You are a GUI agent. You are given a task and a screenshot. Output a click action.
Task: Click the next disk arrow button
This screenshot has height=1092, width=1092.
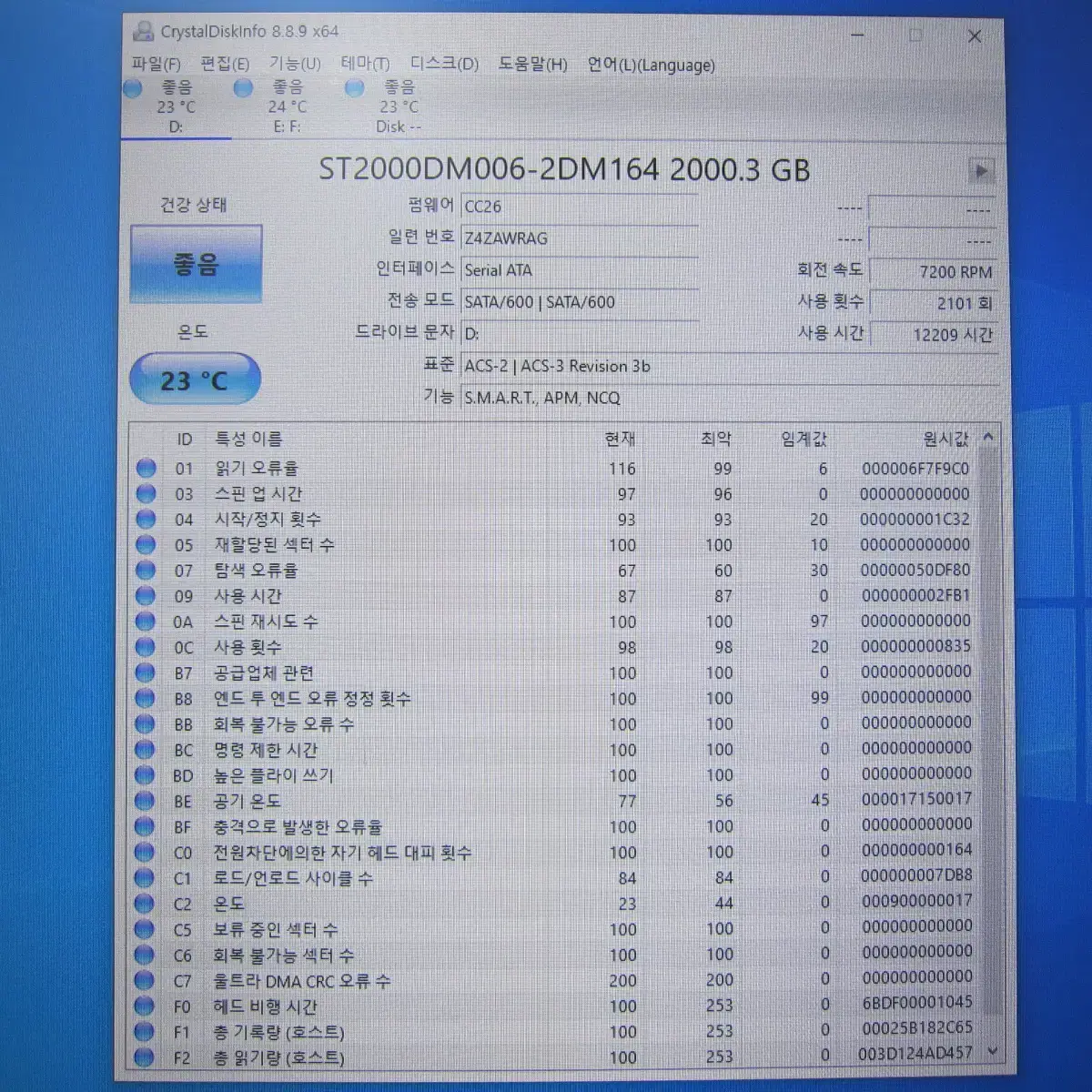[x=981, y=170]
